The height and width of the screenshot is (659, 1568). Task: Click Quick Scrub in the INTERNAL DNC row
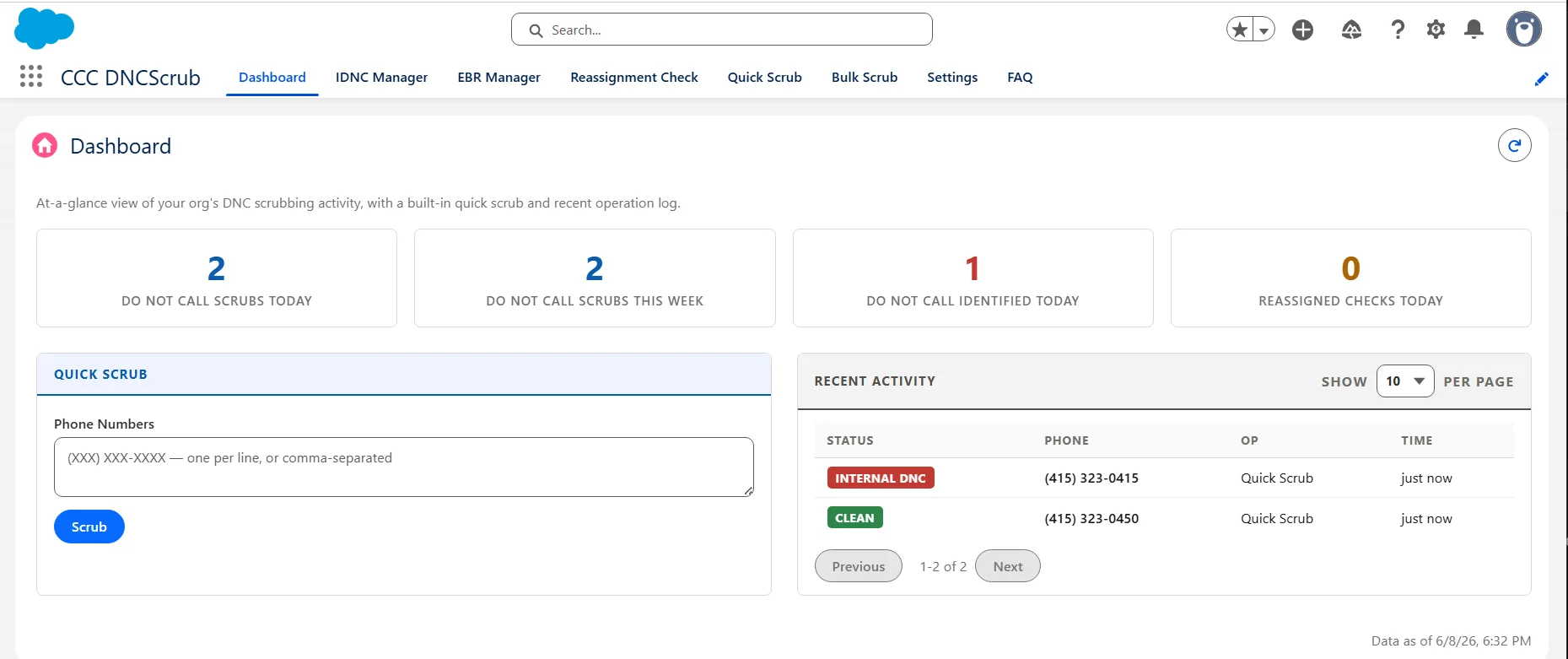(1276, 478)
